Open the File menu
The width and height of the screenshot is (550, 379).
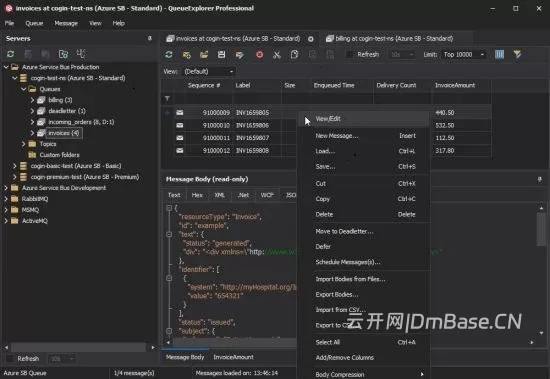click(x=9, y=23)
